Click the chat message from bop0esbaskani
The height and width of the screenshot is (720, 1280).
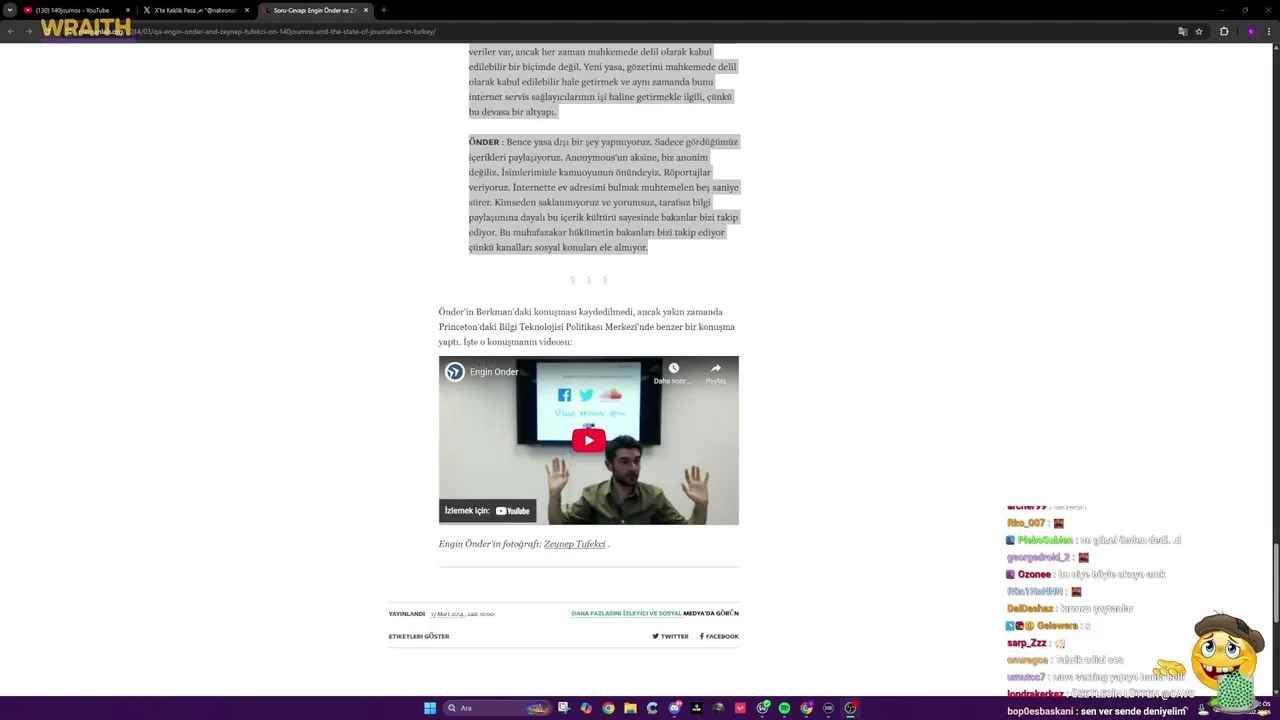click(1096, 711)
